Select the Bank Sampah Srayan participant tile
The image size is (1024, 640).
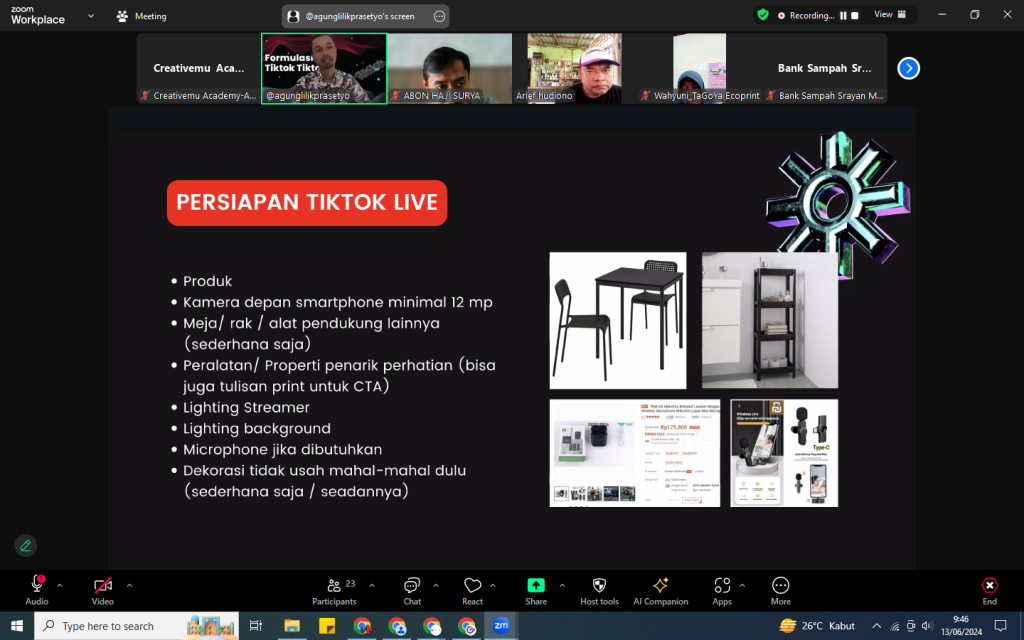(825, 69)
